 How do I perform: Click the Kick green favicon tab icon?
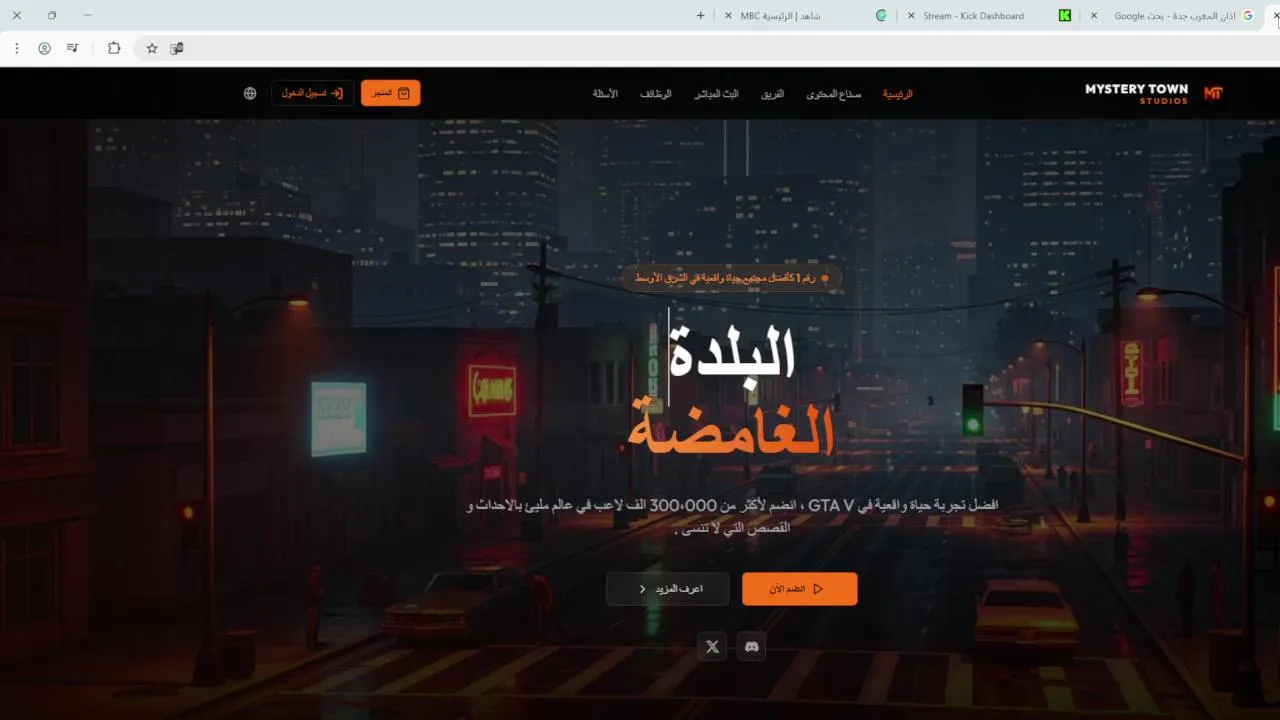1066,16
